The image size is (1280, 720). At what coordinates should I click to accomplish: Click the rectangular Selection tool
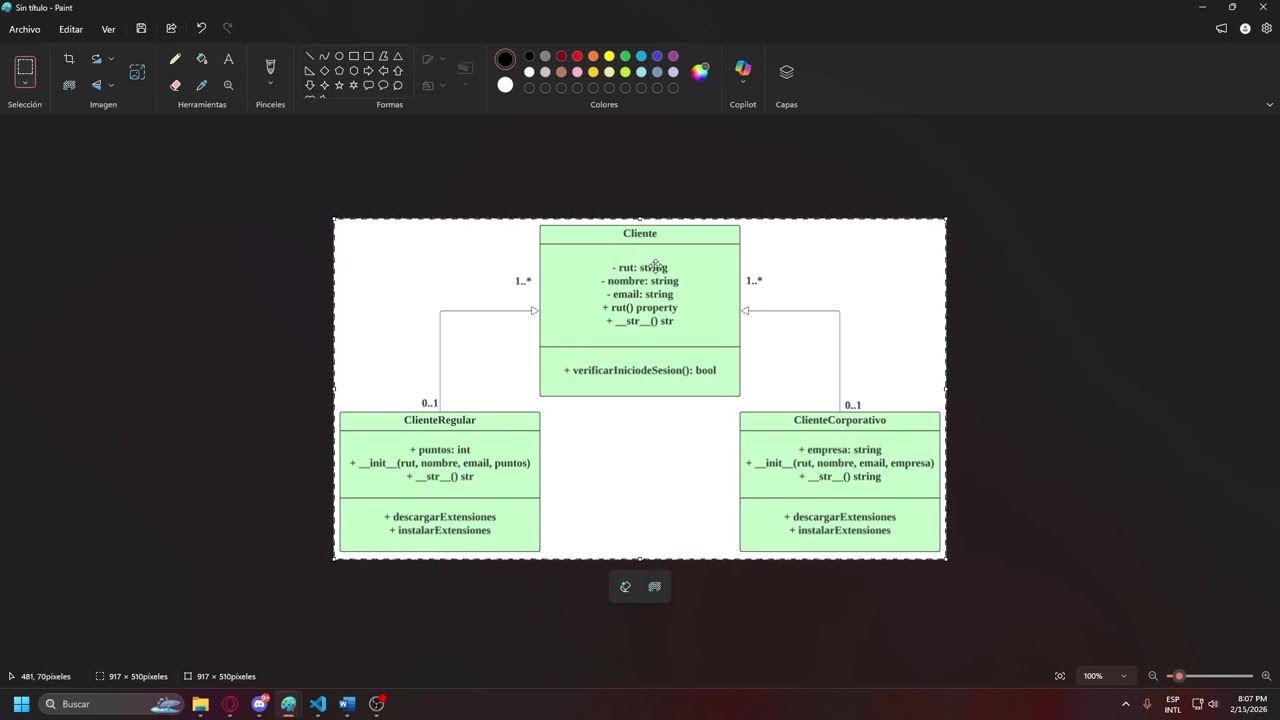pos(25,67)
